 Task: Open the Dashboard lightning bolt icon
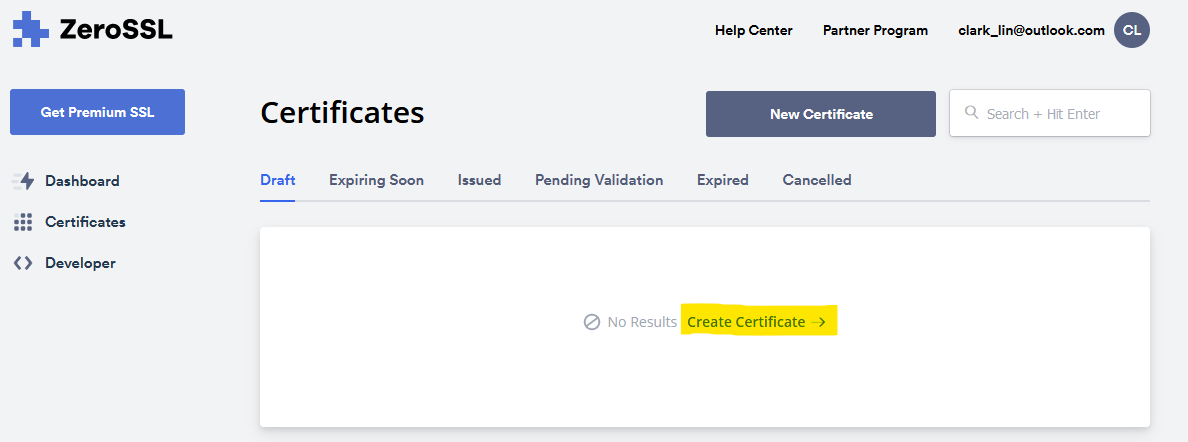(x=23, y=181)
